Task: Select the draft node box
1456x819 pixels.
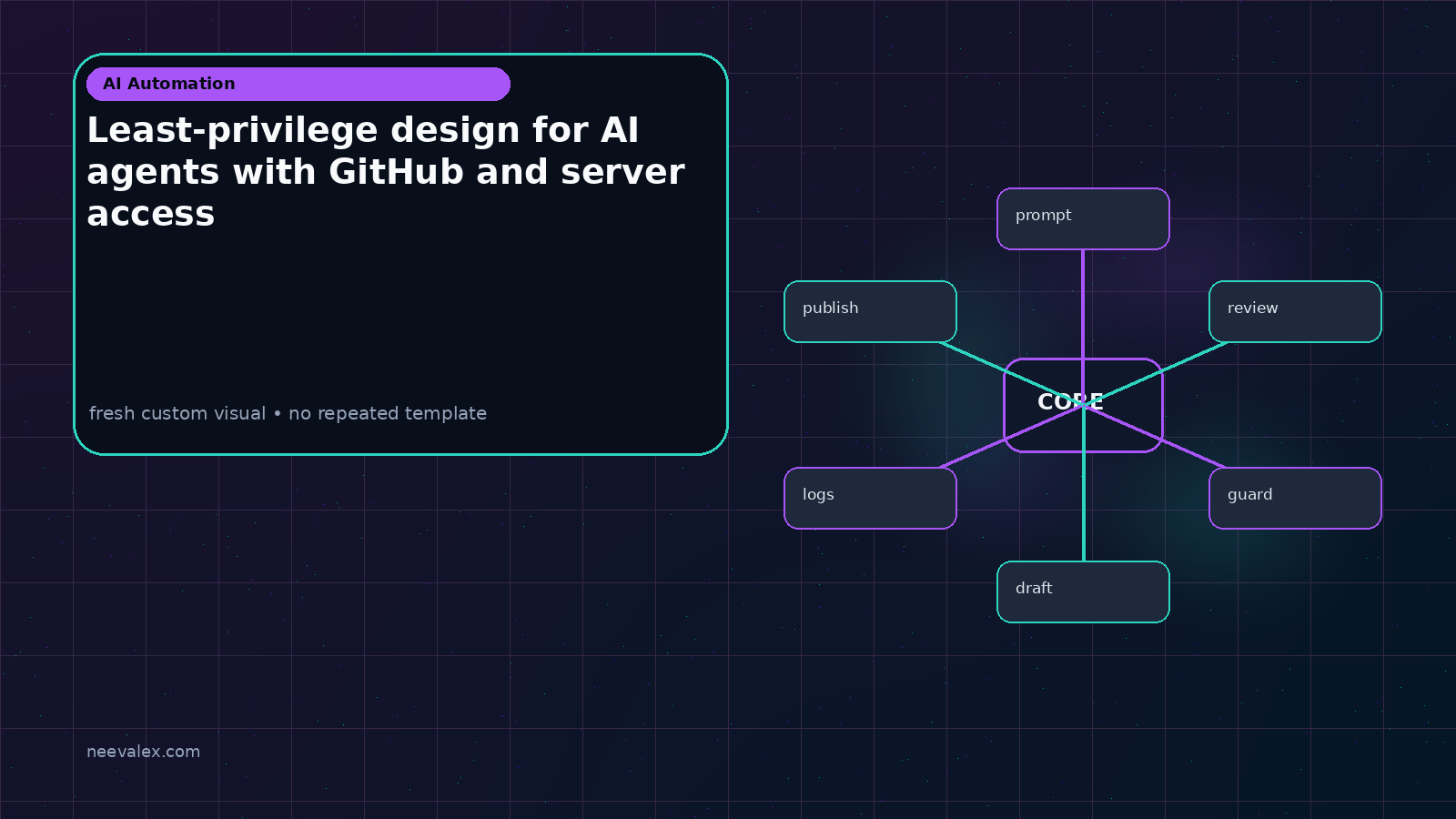Action: (x=1083, y=591)
